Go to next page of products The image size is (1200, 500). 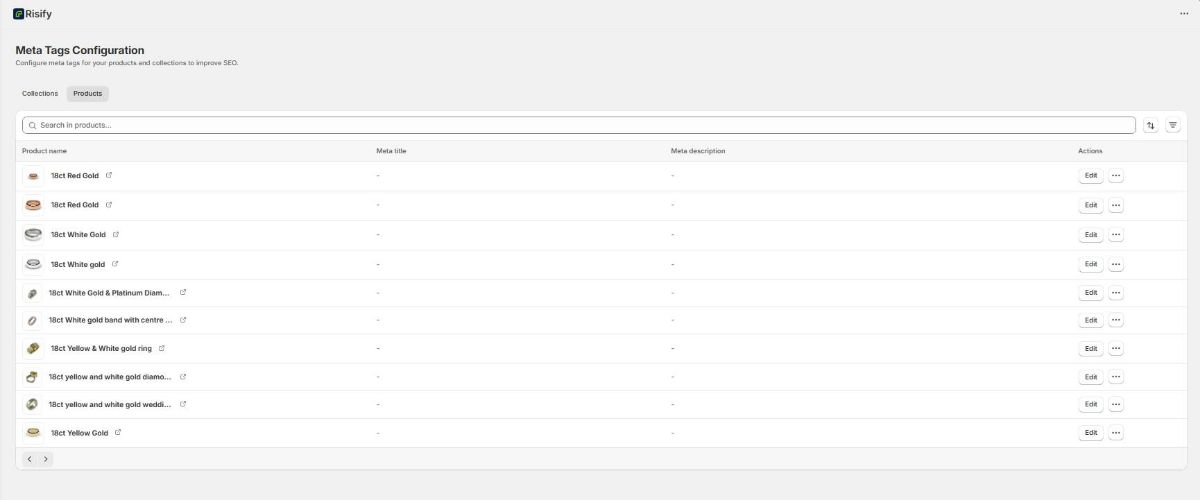click(x=45, y=459)
